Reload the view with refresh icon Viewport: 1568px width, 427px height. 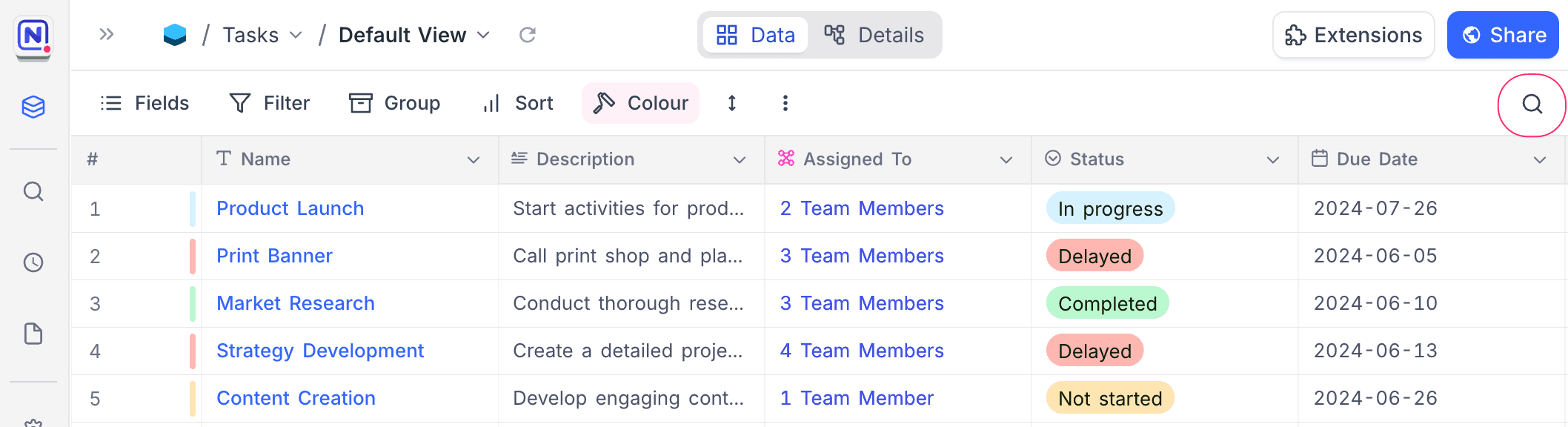pyautogui.click(x=527, y=35)
